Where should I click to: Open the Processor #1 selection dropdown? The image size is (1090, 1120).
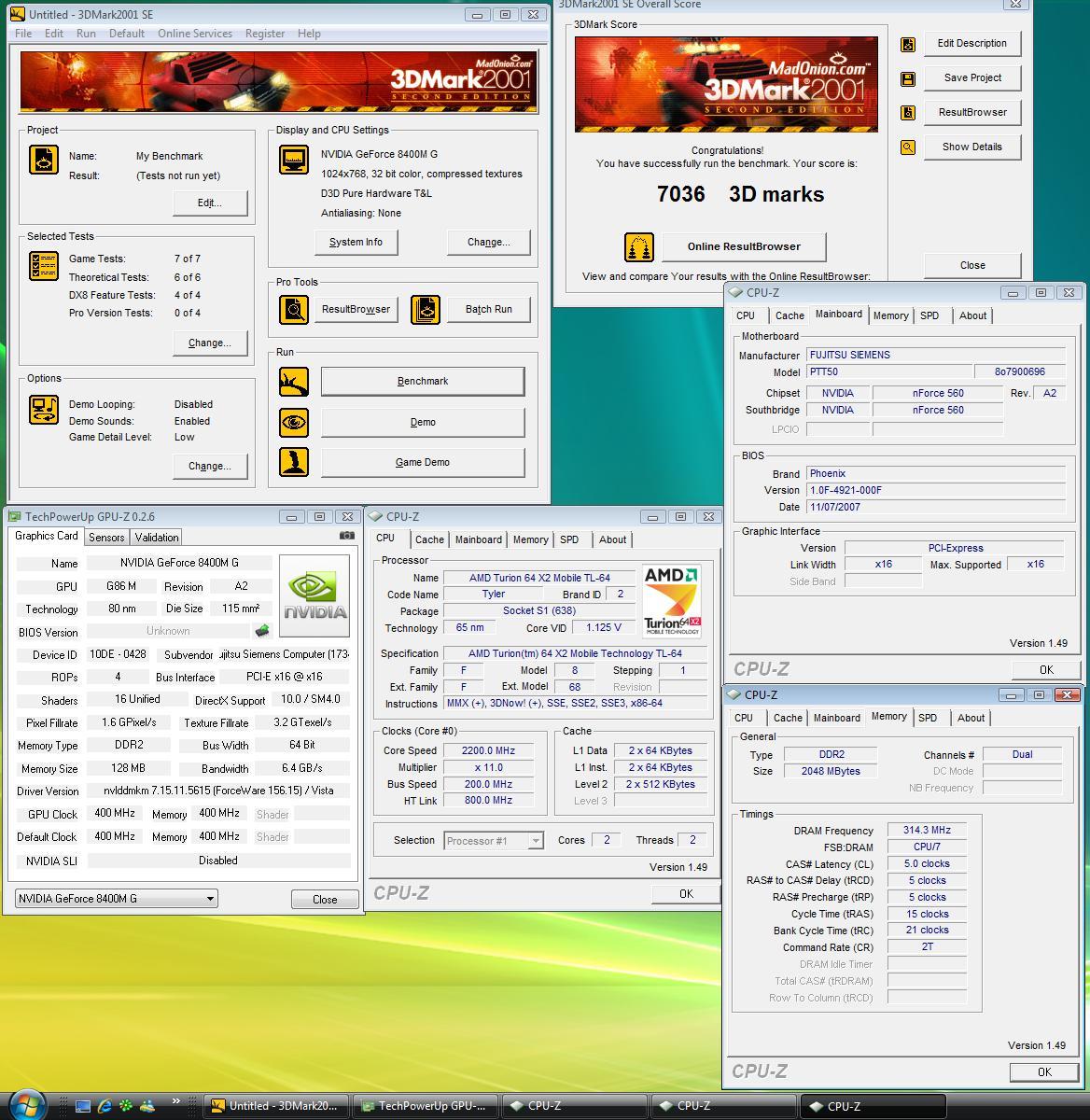pos(494,841)
